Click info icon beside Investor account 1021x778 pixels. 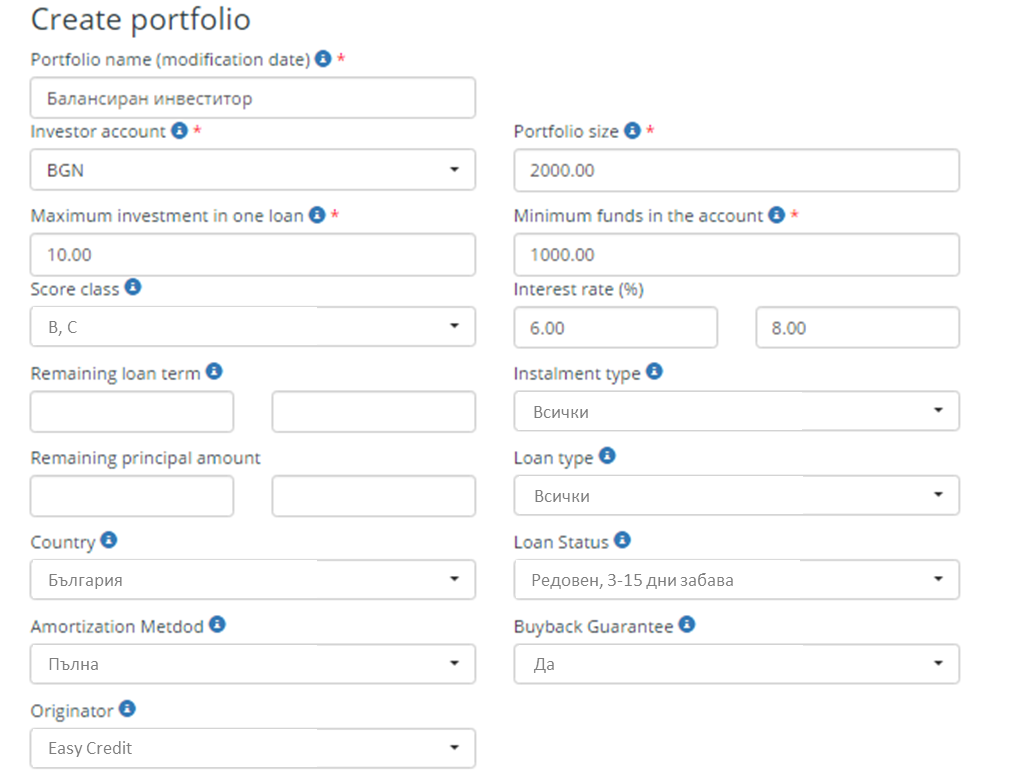point(179,131)
